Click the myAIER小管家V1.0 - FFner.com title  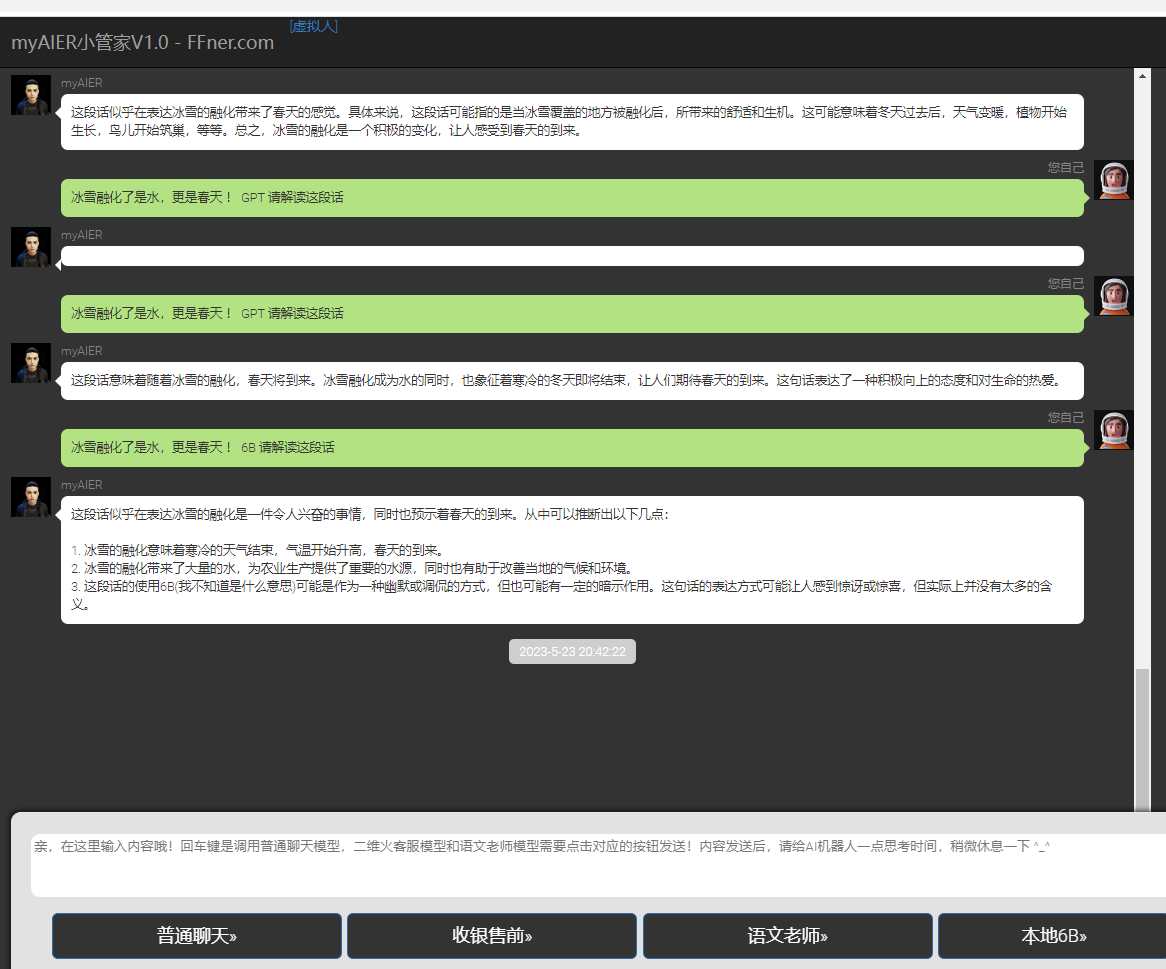coord(142,43)
